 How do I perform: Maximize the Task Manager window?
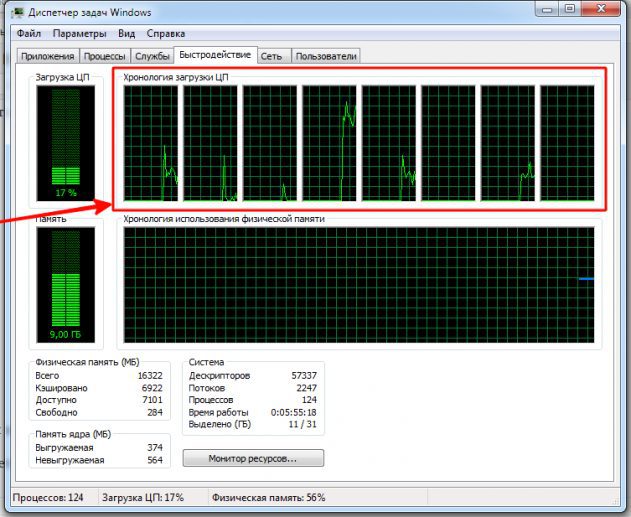569,8
